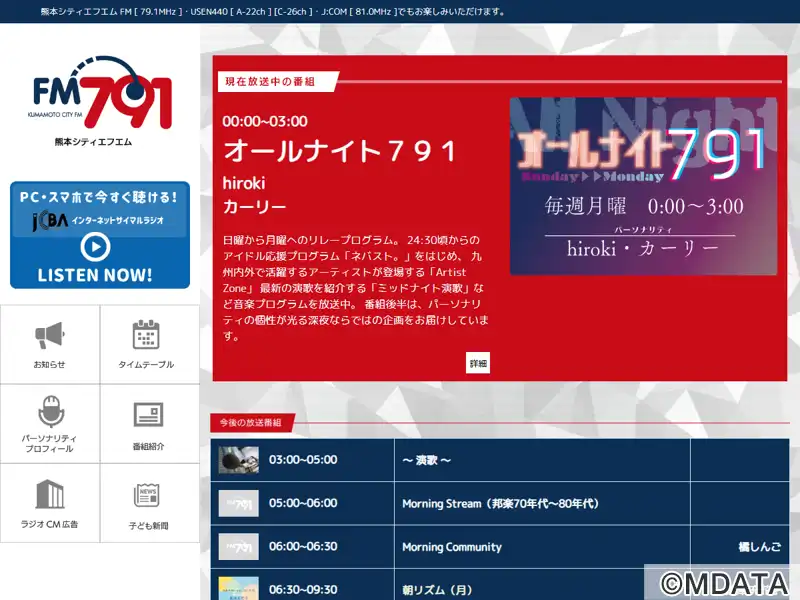800x600 pixels.
Task: Click the personality name 橘しんご
Action: tap(760, 547)
